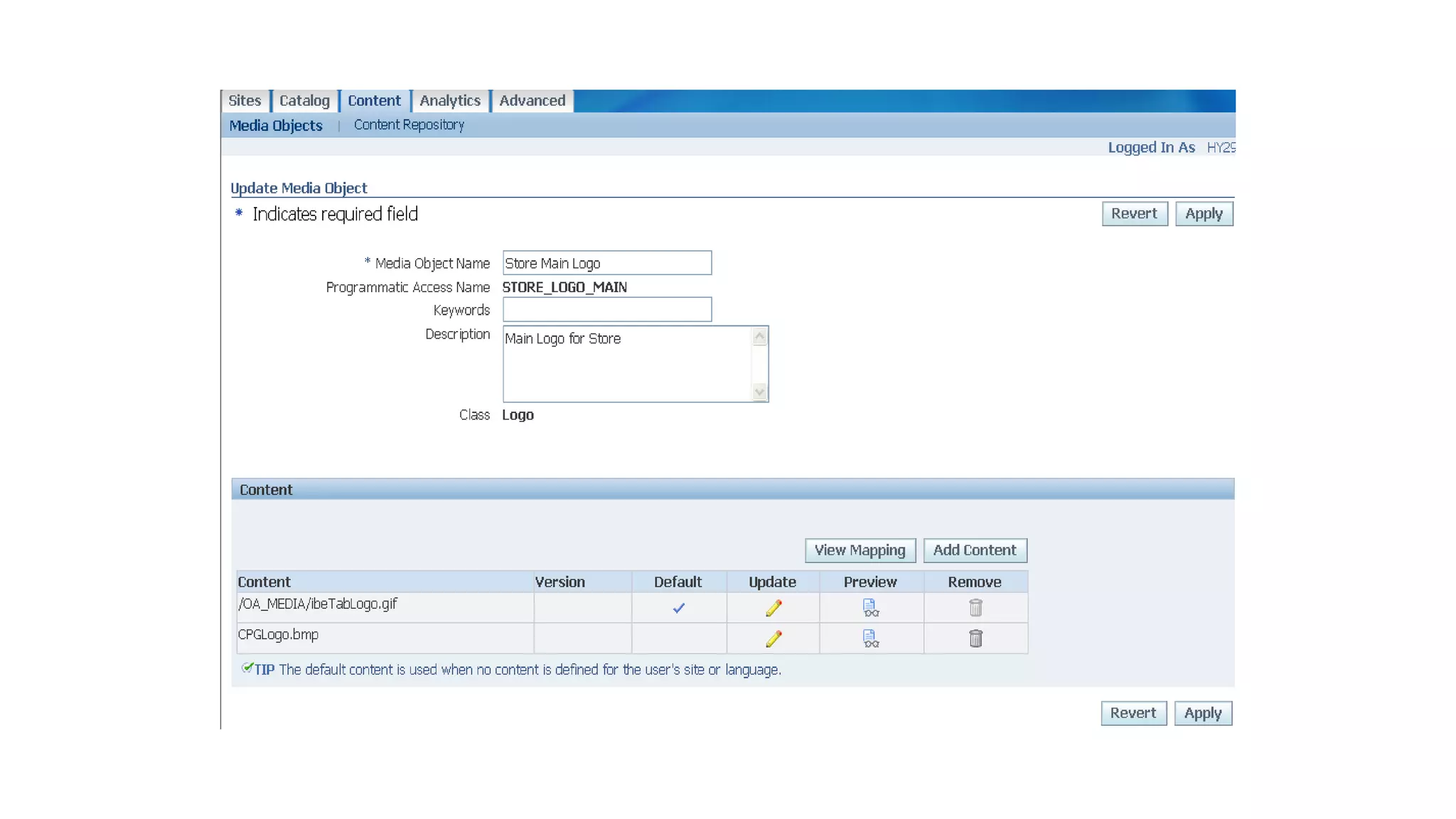This screenshot has width=1456, height=819.
Task: Switch to the Catalog tab
Action: tap(304, 101)
